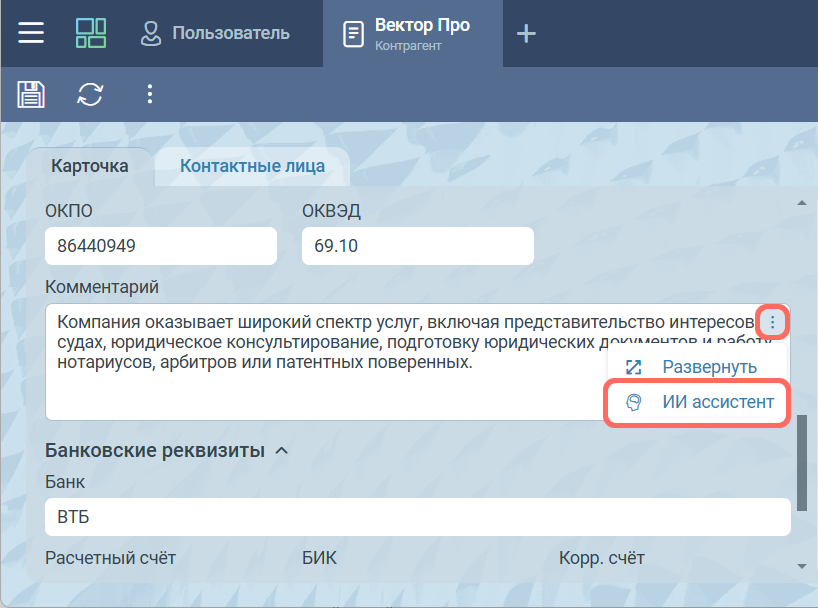
Task: Focus the Банк field containing ВТБ
Action: point(417,517)
